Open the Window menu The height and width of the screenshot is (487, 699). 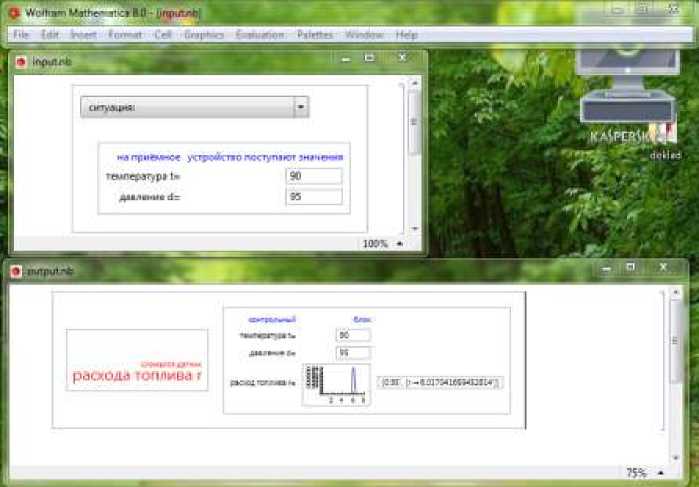[364, 35]
